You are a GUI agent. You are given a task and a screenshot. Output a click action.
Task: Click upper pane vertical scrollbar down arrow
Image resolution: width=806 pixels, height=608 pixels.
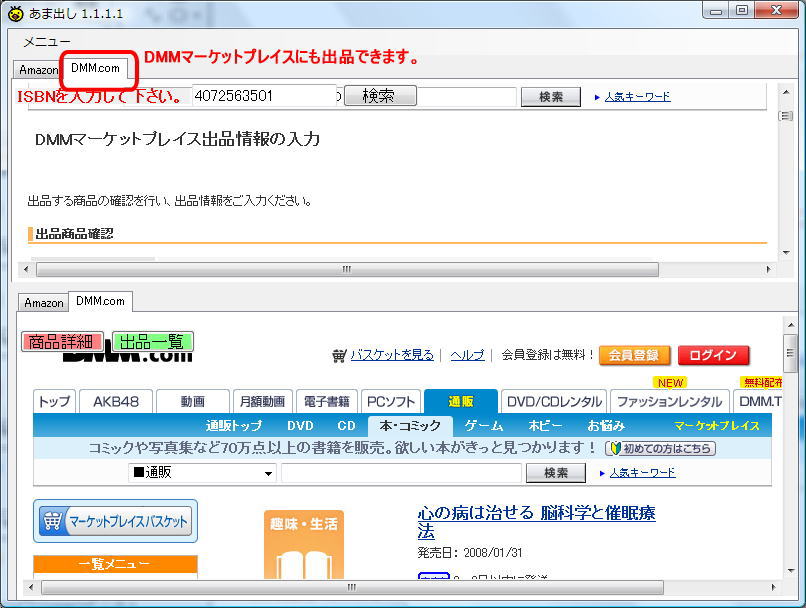coord(786,252)
